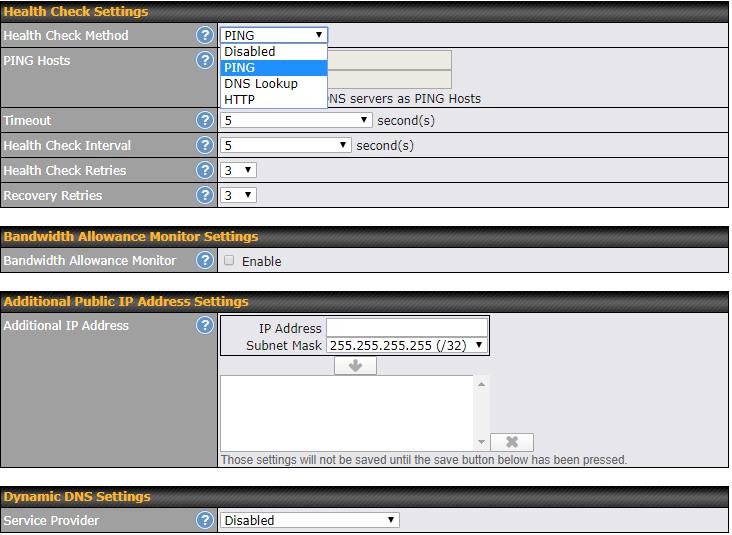
Task: Click help icon beside Health Check Method
Action: [x=205, y=35]
